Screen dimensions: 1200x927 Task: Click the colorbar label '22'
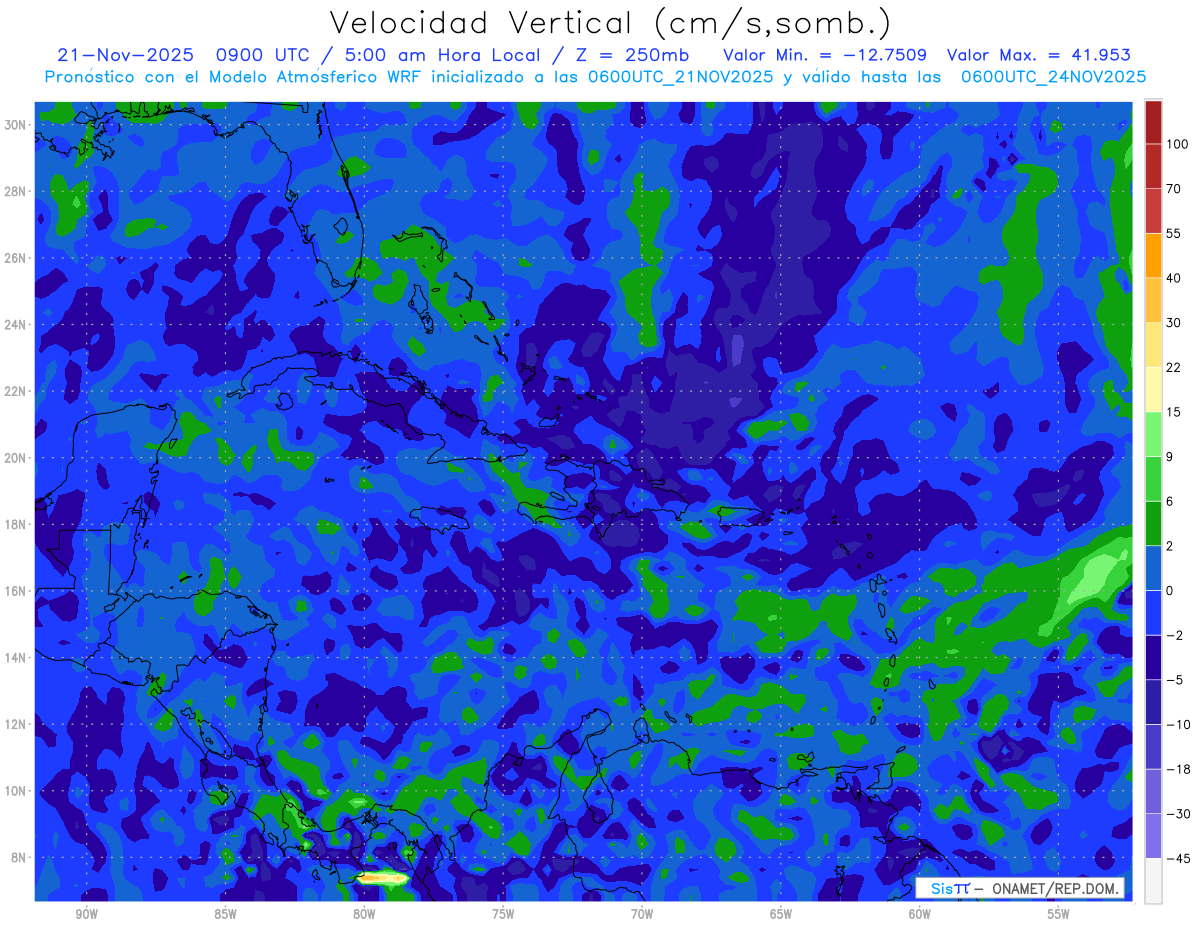click(x=1173, y=367)
